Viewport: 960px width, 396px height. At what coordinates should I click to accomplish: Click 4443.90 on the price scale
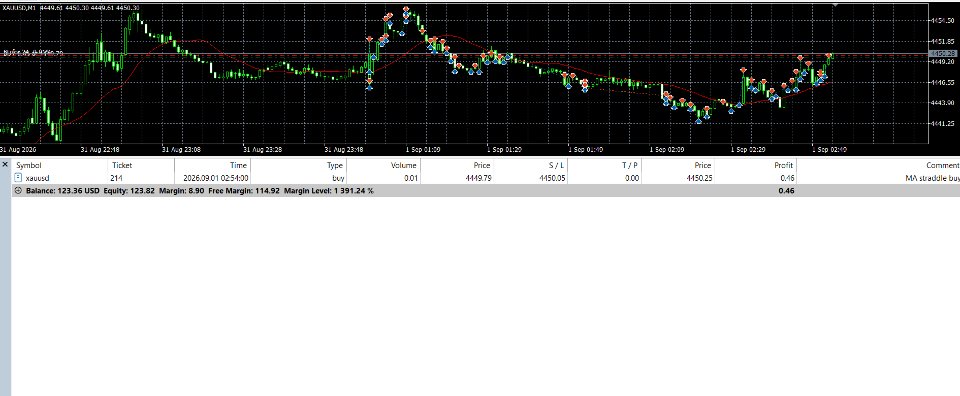943,102
